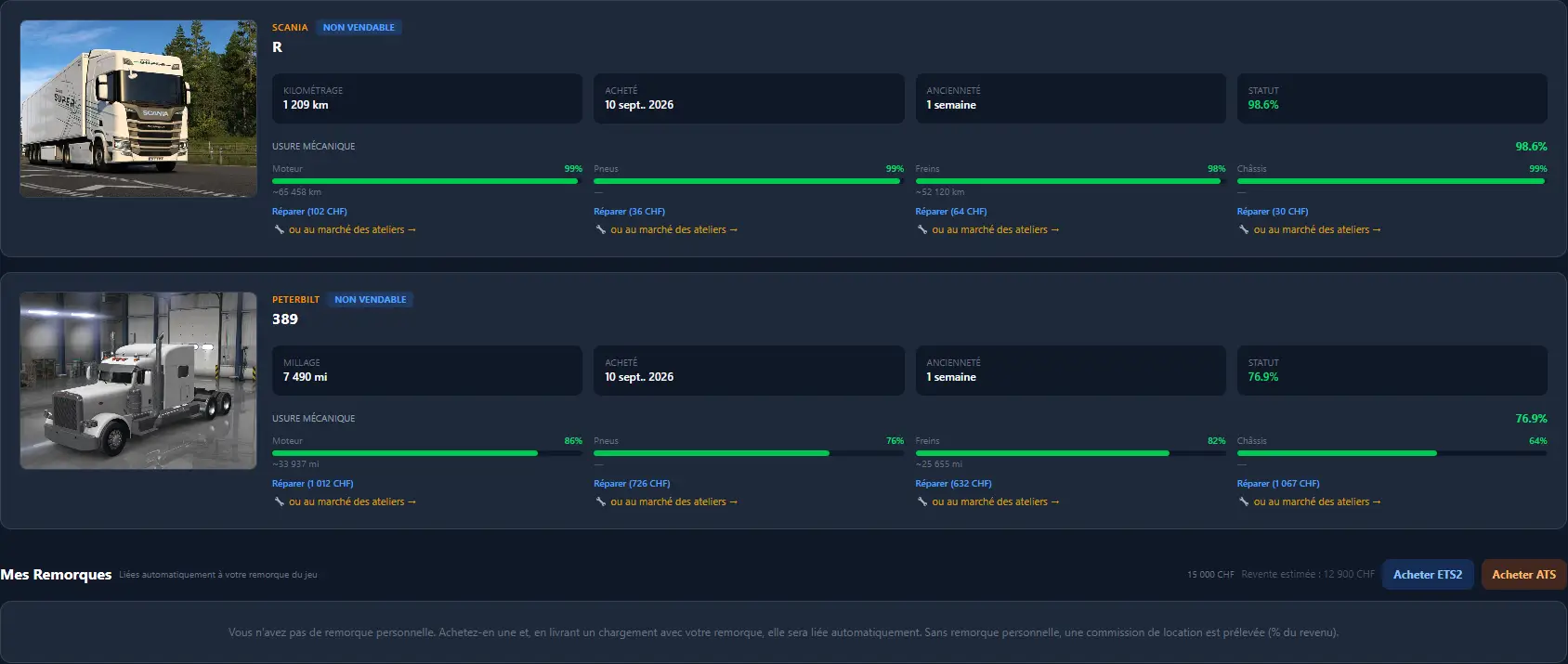Click the PETERBILT brand label

coord(295,299)
